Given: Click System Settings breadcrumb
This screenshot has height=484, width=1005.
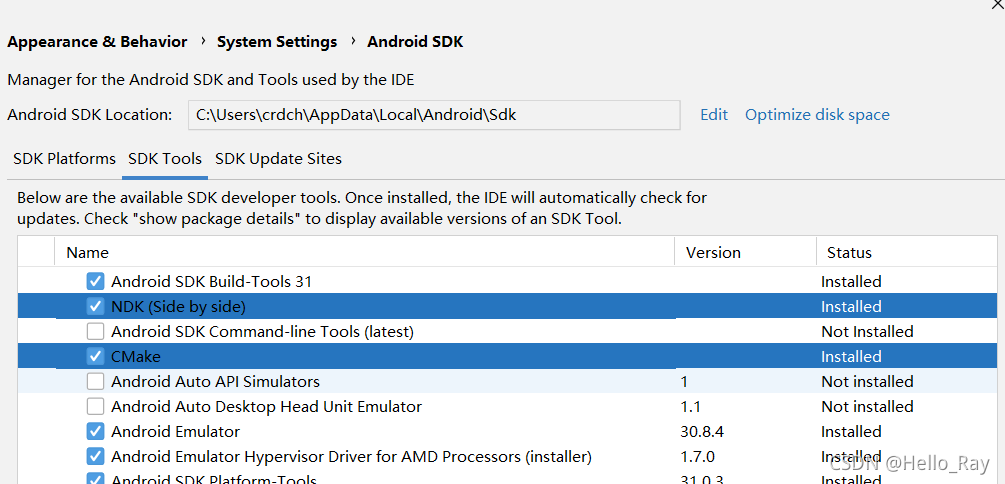Looking at the screenshot, I should pos(277,42).
